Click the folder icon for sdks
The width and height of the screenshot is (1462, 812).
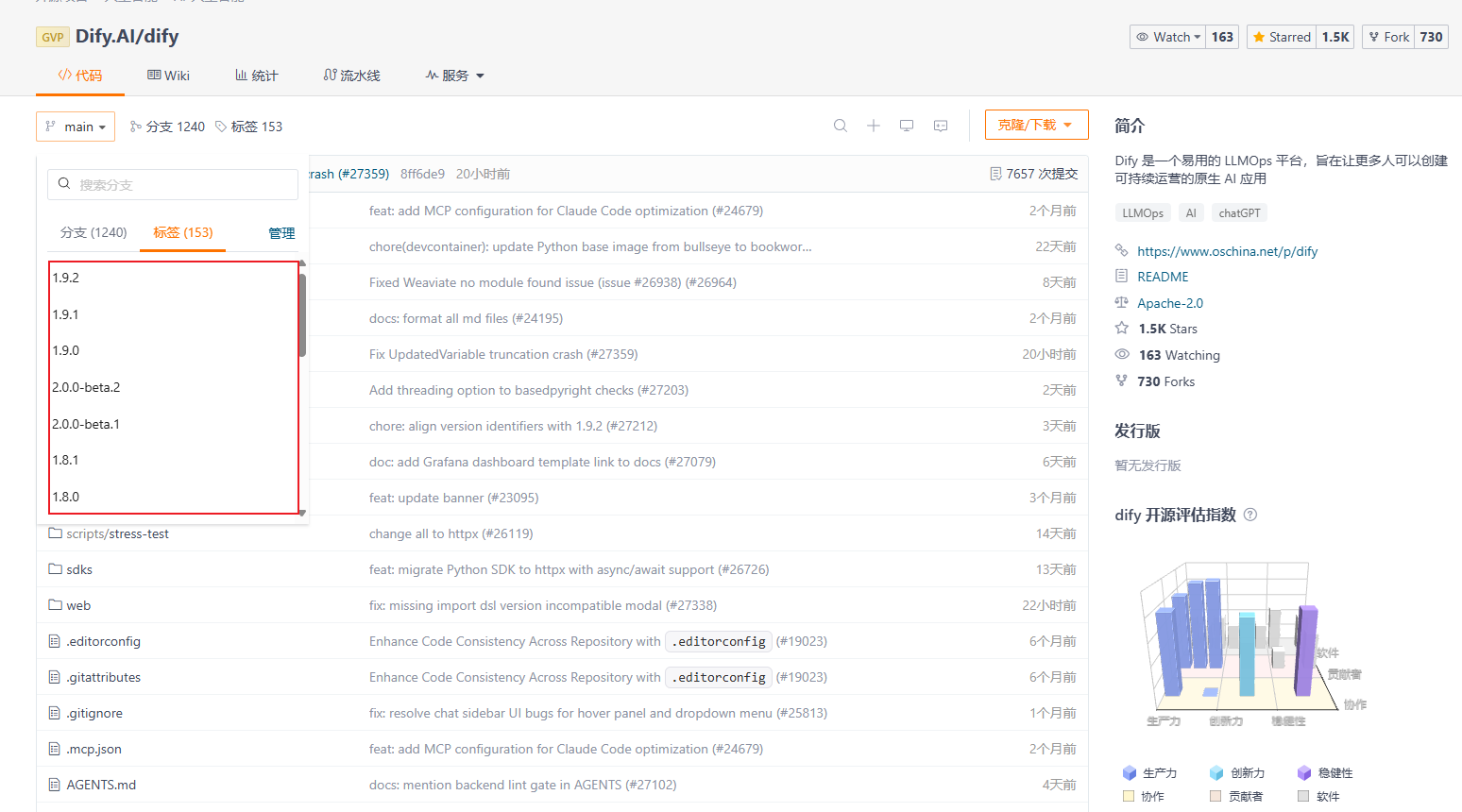(55, 569)
